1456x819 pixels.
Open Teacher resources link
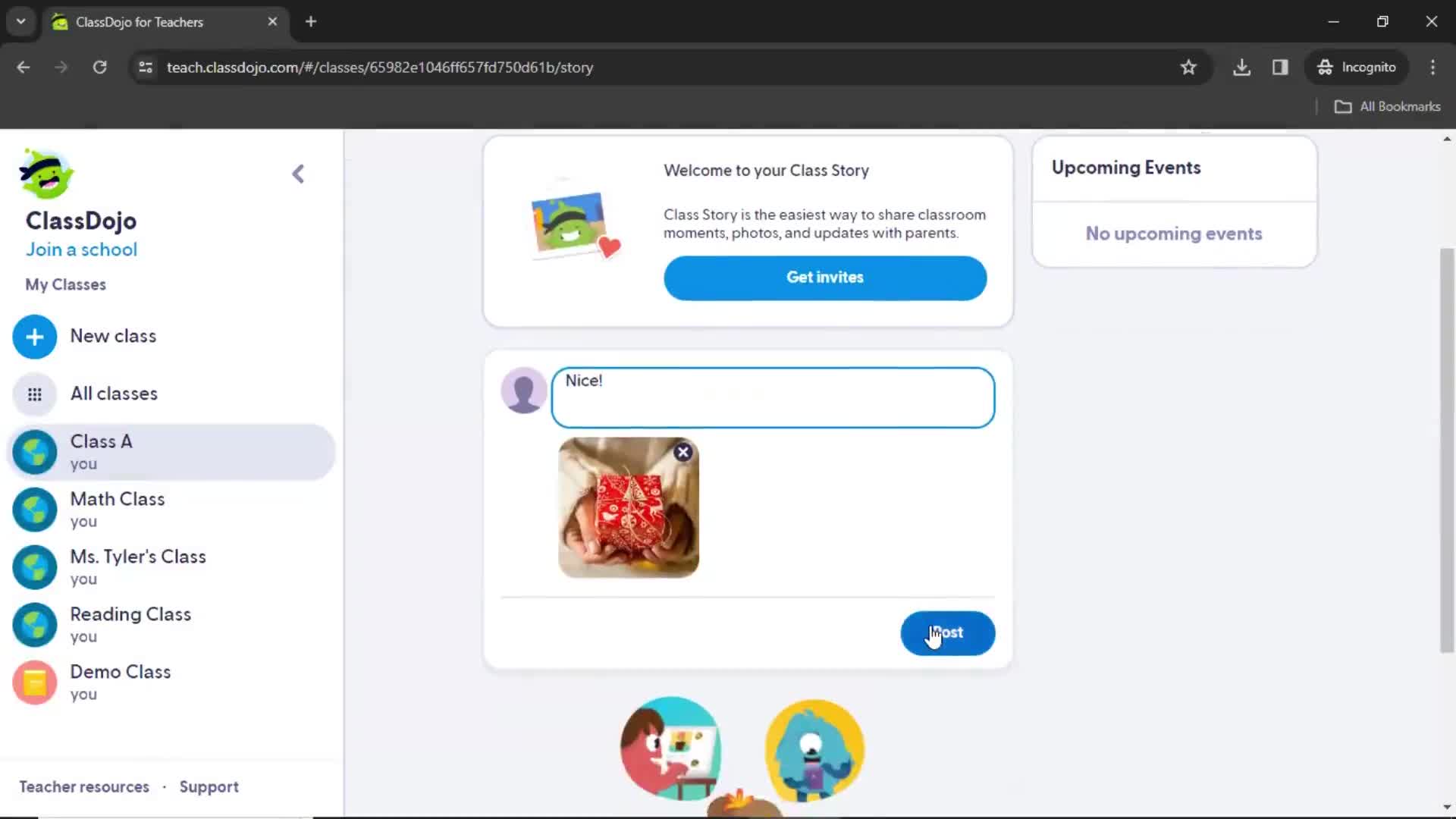click(83, 787)
